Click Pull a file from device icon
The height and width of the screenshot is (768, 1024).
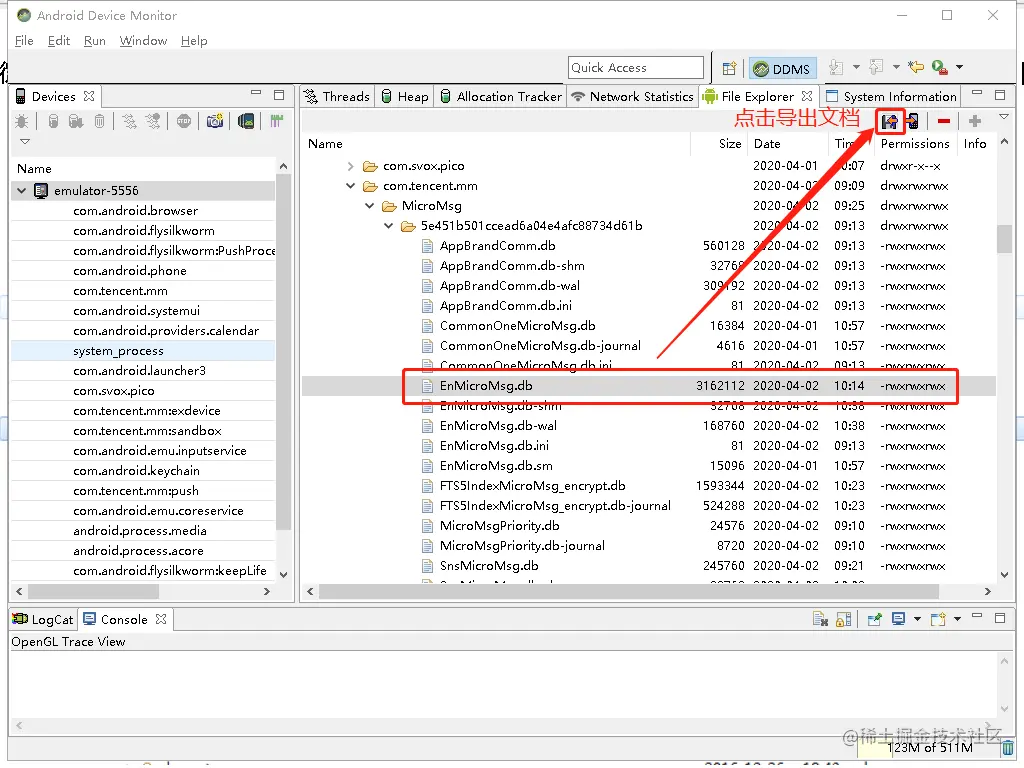[x=889, y=121]
